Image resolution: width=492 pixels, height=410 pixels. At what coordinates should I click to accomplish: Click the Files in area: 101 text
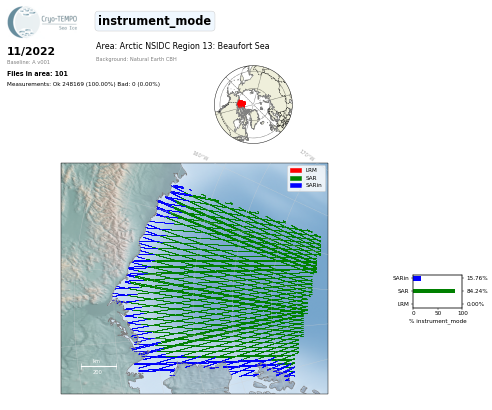(x=37, y=74)
